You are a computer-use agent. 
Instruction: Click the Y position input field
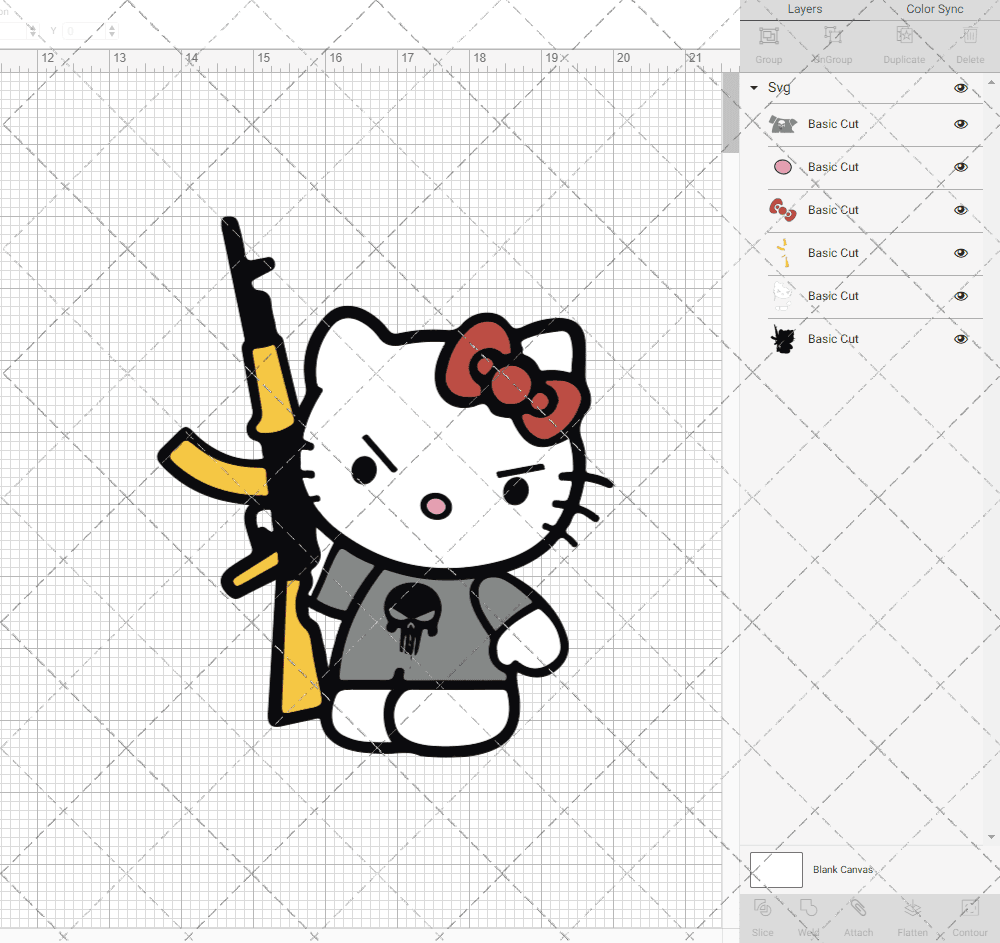pyautogui.click(x=84, y=31)
